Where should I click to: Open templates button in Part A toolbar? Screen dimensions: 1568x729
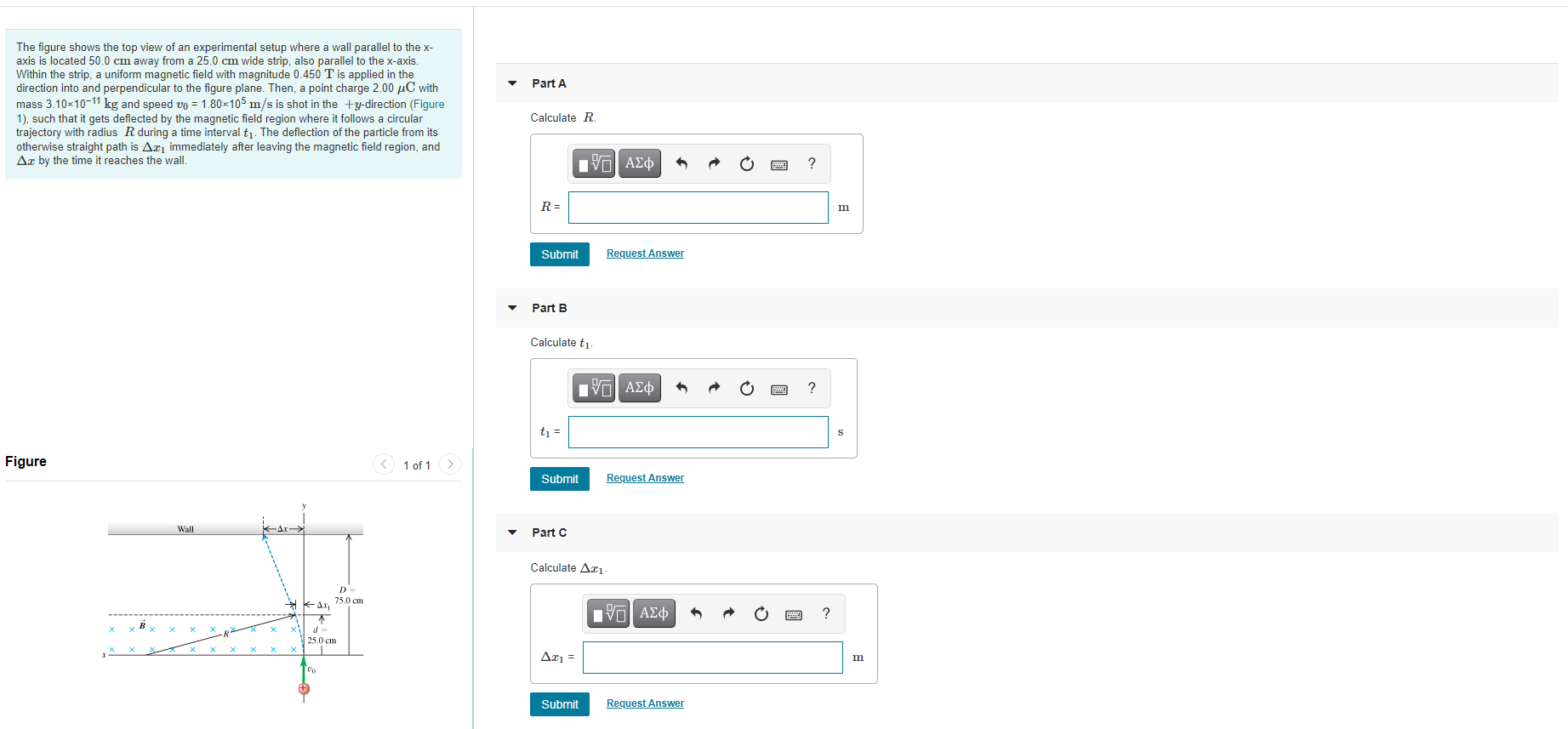594,162
